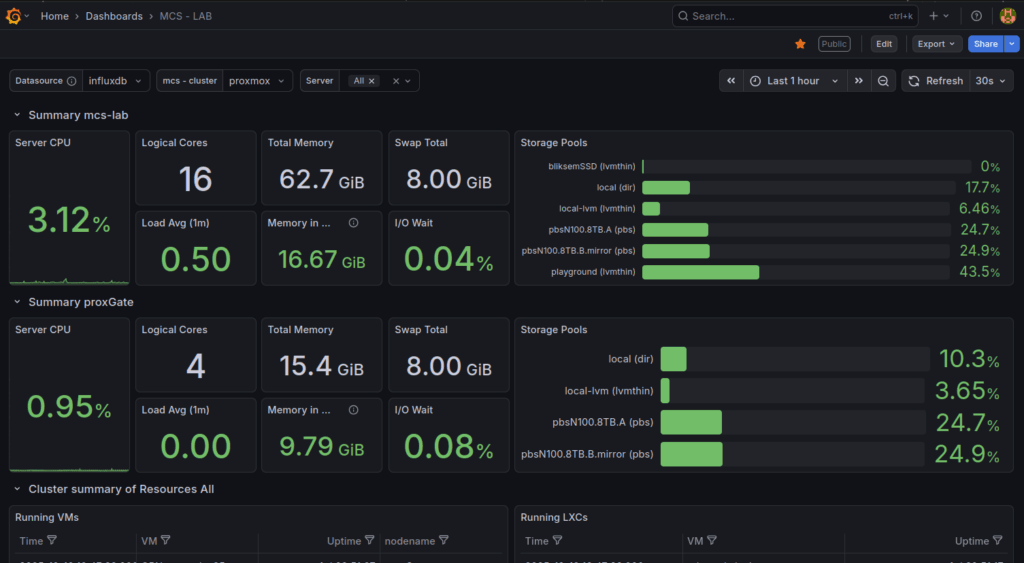The image size is (1024, 563).
Task: Collapse the 'Summary mcs-lab' row
Action: (x=17, y=115)
